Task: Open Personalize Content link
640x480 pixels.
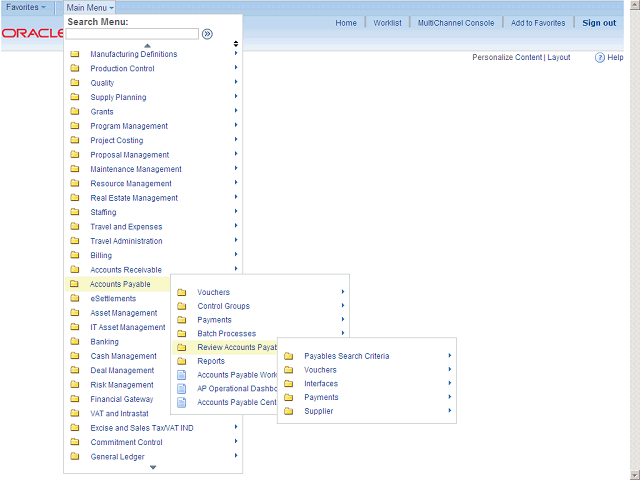Action: click(506, 58)
